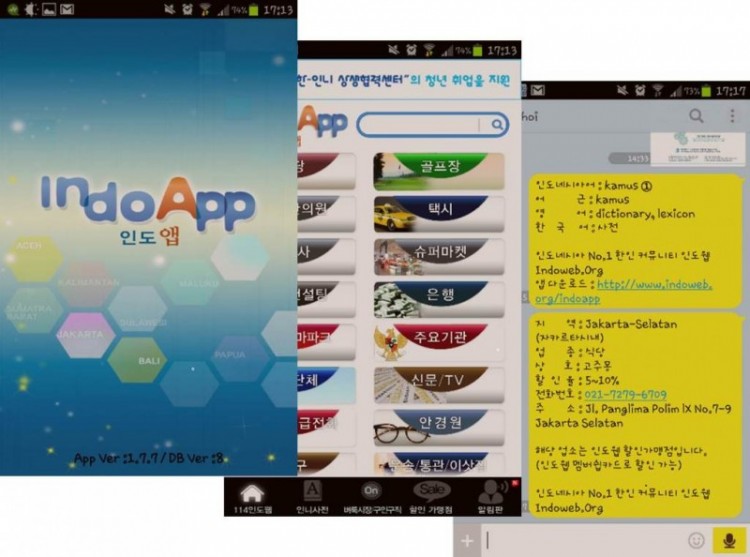Tap the 'kamus ①' line in the first yellow message
Image resolution: width=750 pixels, height=557 pixels.
point(594,186)
